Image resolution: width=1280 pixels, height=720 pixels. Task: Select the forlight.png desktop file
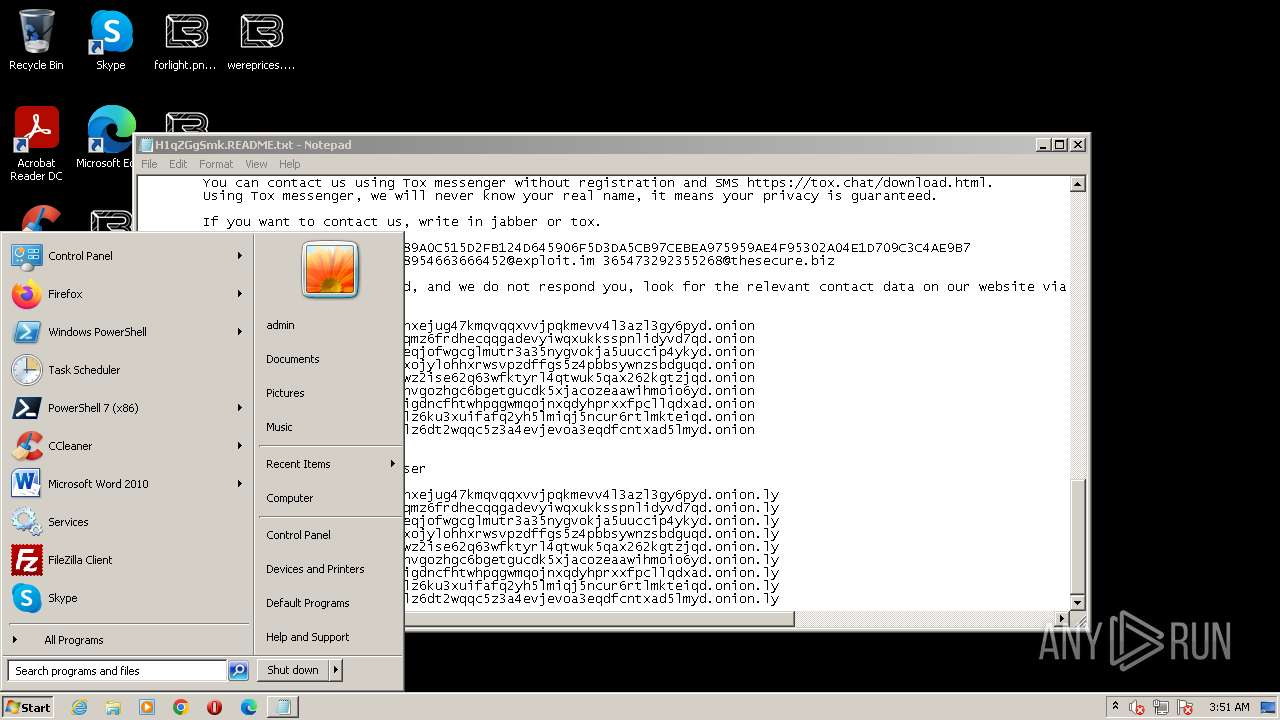coord(186,40)
